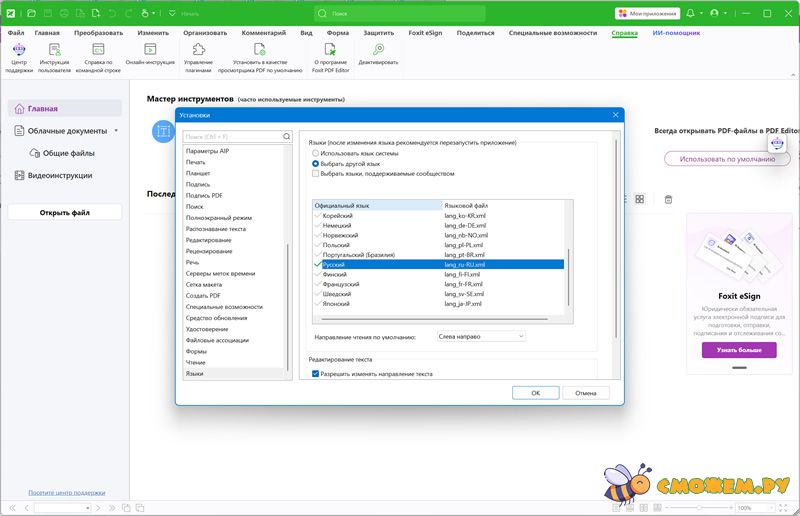This screenshot has width=800, height=516.
Task: Enable 'Выбрать языки, поддерживаемые сообществом' checkbox
Action: 317,173
